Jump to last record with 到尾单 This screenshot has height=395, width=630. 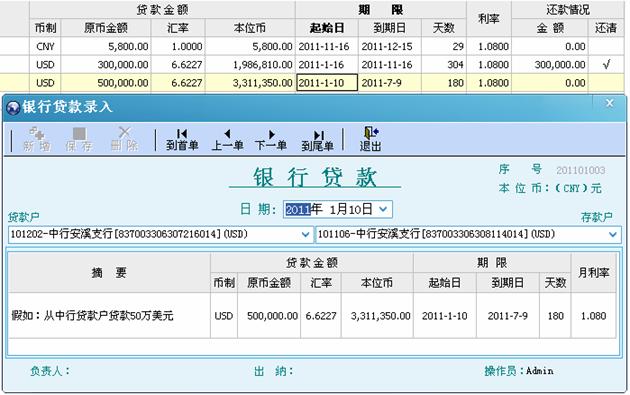318,139
